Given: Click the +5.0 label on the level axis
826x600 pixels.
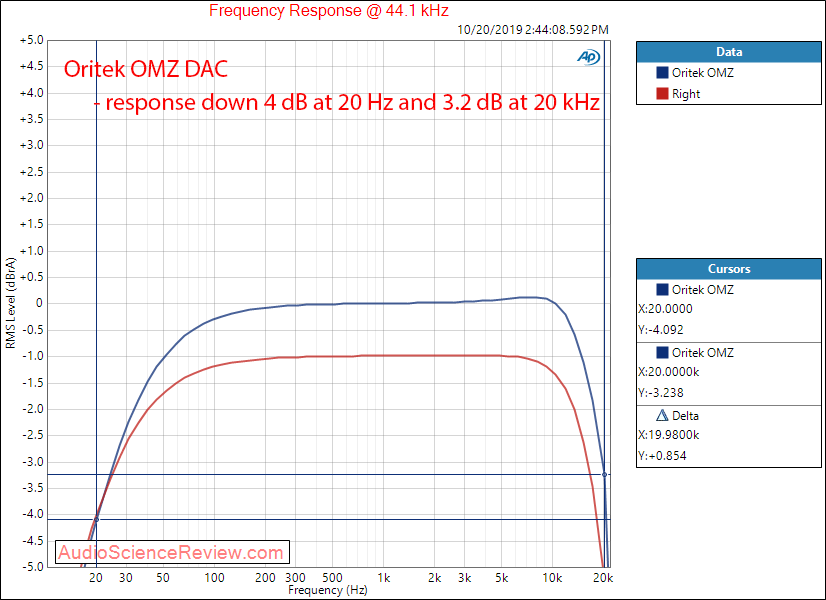Looking at the screenshot, I should (x=32, y=41).
